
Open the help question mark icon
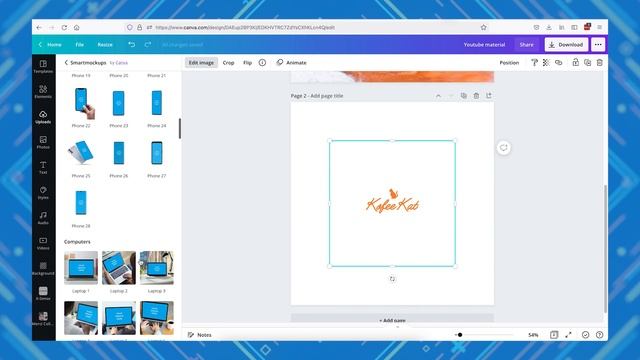[600, 335]
